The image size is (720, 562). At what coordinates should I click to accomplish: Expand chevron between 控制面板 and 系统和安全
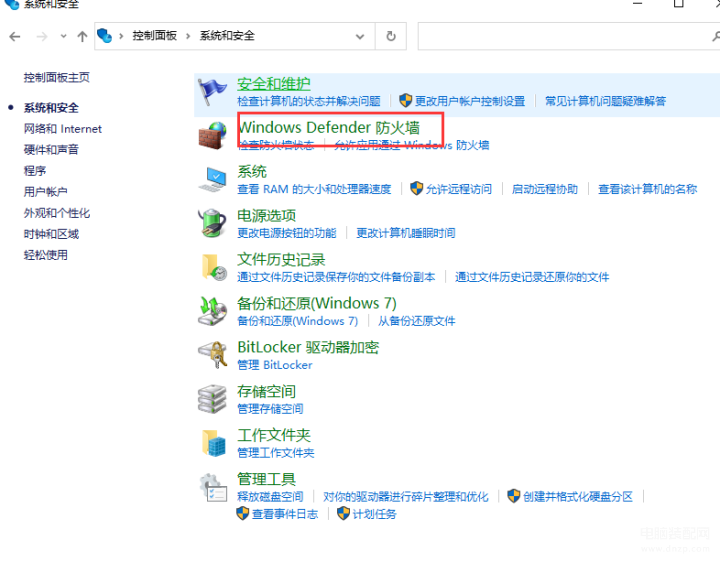(x=188, y=36)
